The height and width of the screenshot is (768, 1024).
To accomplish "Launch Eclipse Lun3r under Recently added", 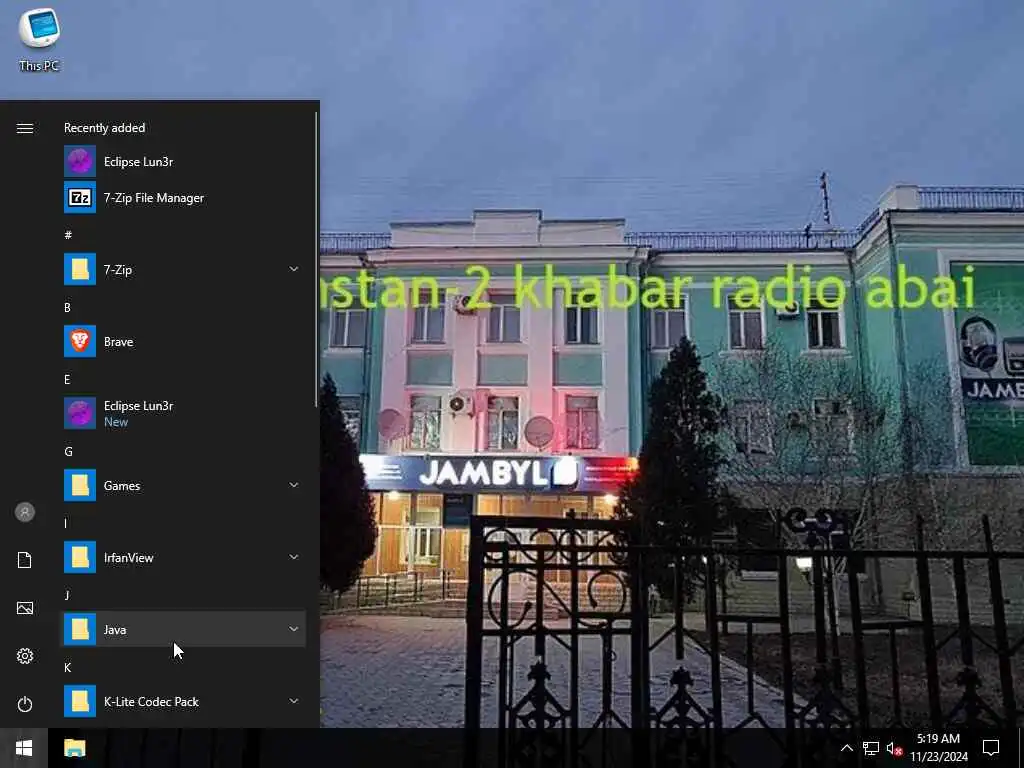I will pos(183,161).
